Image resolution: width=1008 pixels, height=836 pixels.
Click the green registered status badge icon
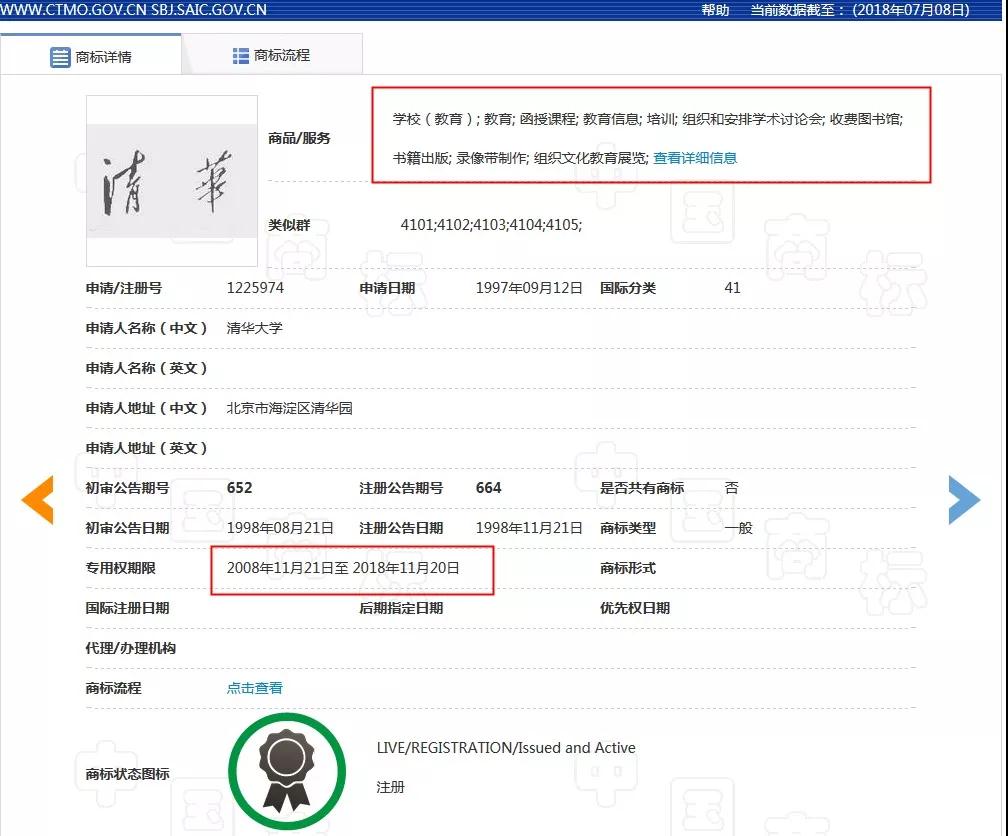coord(287,771)
